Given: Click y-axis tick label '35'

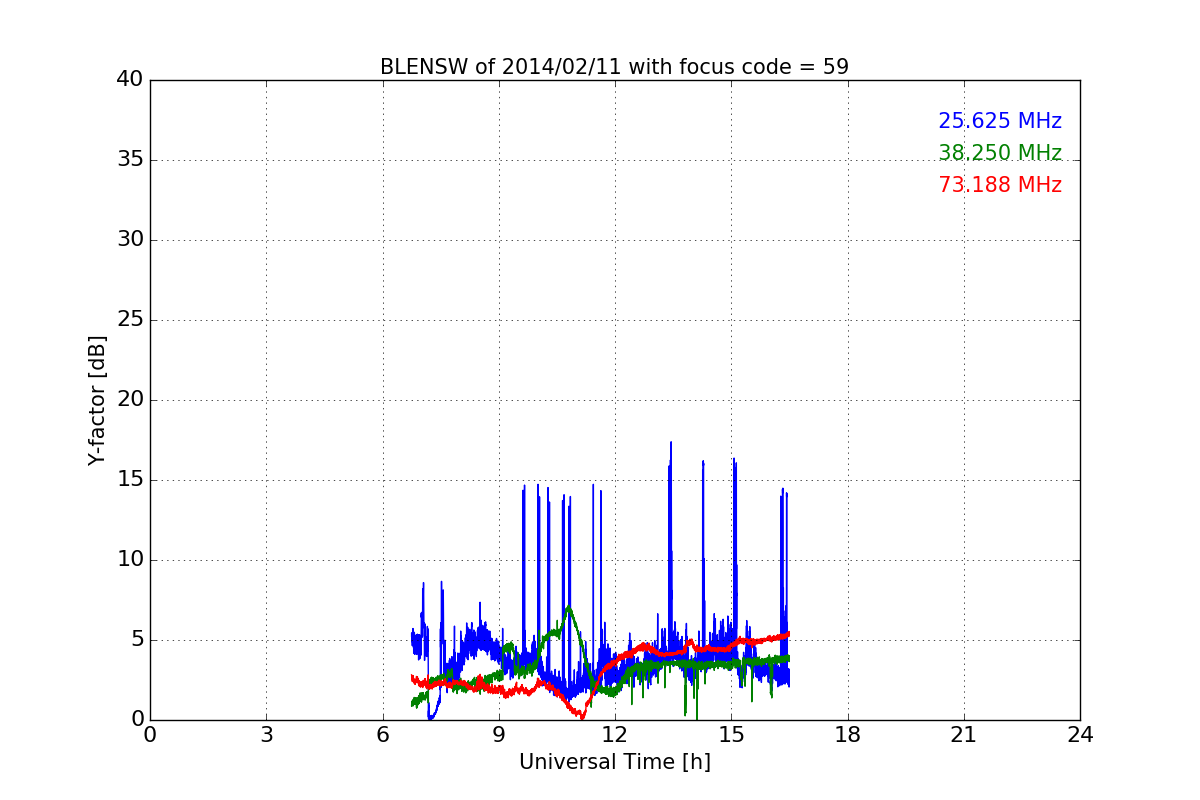Looking at the screenshot, I should click(x=130, y=160).
